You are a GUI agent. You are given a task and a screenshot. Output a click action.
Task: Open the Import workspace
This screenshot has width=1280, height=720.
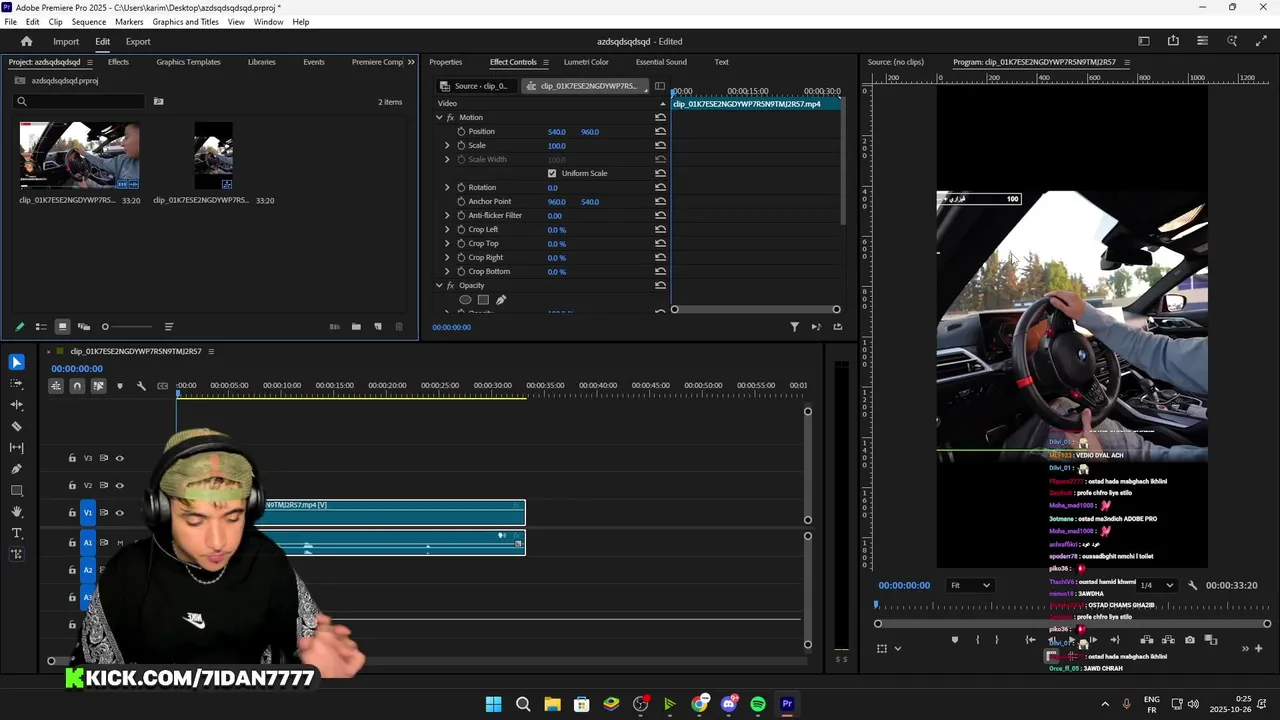pyautogui.click(x=66, y=41)
